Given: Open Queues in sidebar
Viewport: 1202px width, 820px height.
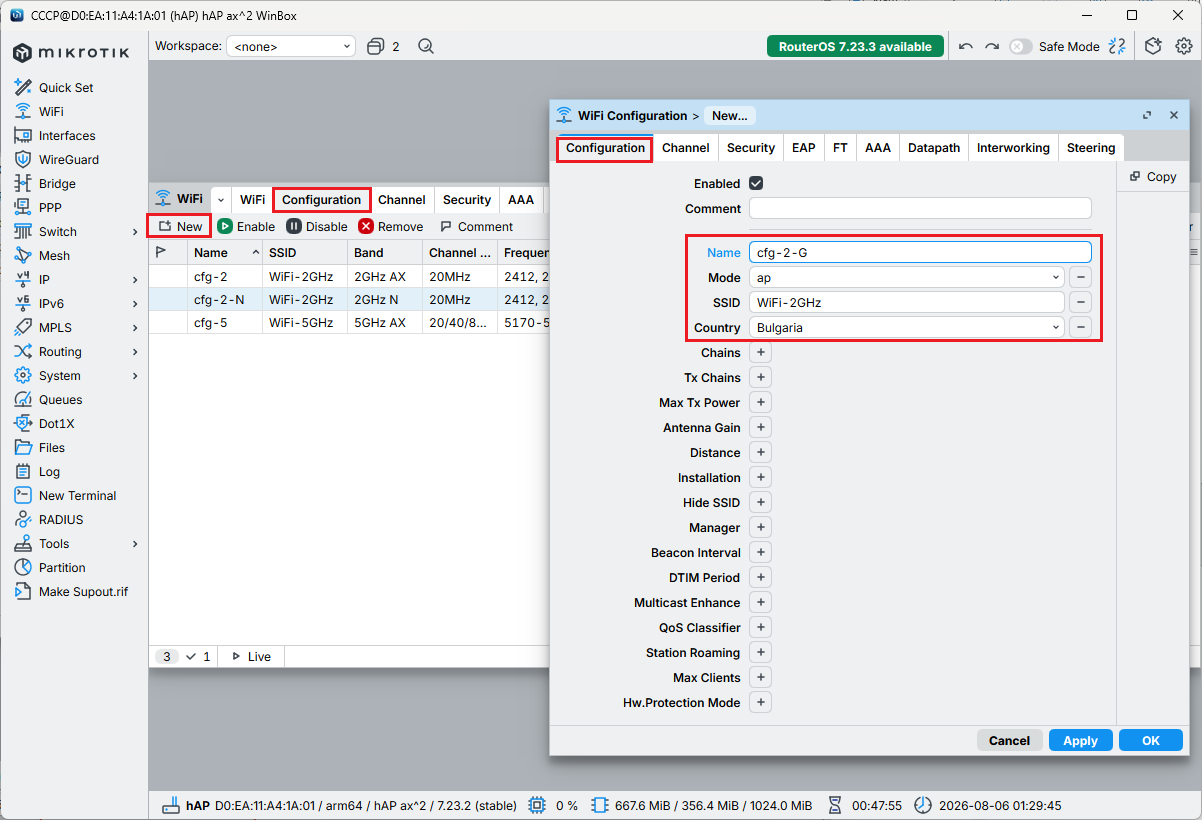Looking at the screenshot, I should [x=60, y=399].
